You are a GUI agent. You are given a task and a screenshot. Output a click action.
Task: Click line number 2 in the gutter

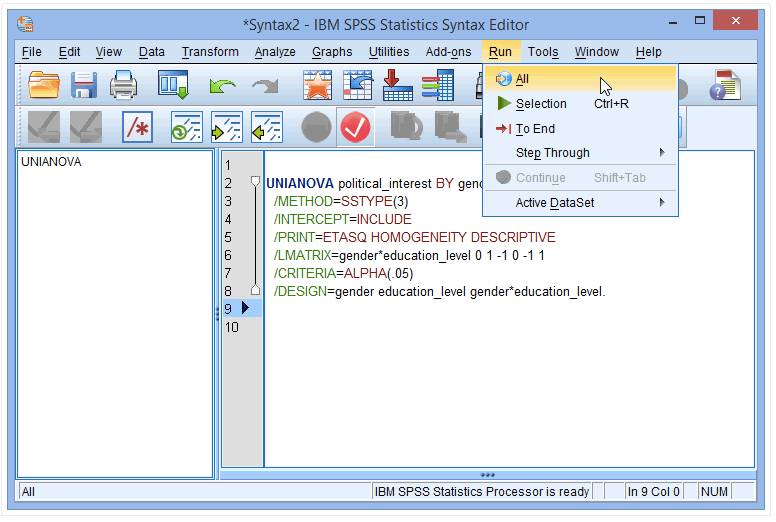[x=228, y=184]
